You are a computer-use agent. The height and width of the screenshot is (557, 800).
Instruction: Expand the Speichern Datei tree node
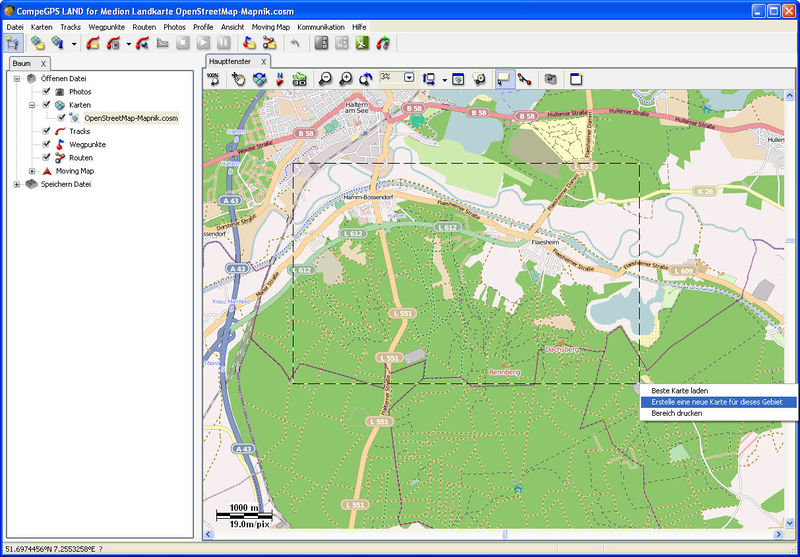pyautogui.click(x=17, y=184)
